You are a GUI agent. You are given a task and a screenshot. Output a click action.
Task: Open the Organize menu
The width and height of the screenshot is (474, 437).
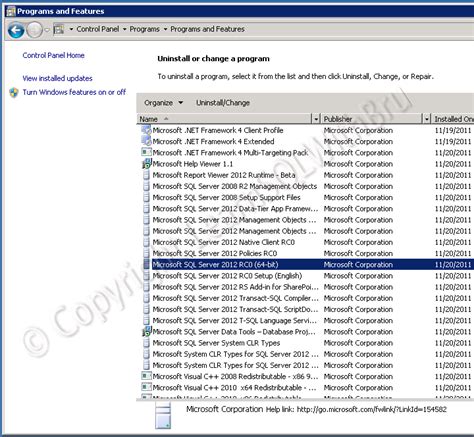[x=163, y=103]
